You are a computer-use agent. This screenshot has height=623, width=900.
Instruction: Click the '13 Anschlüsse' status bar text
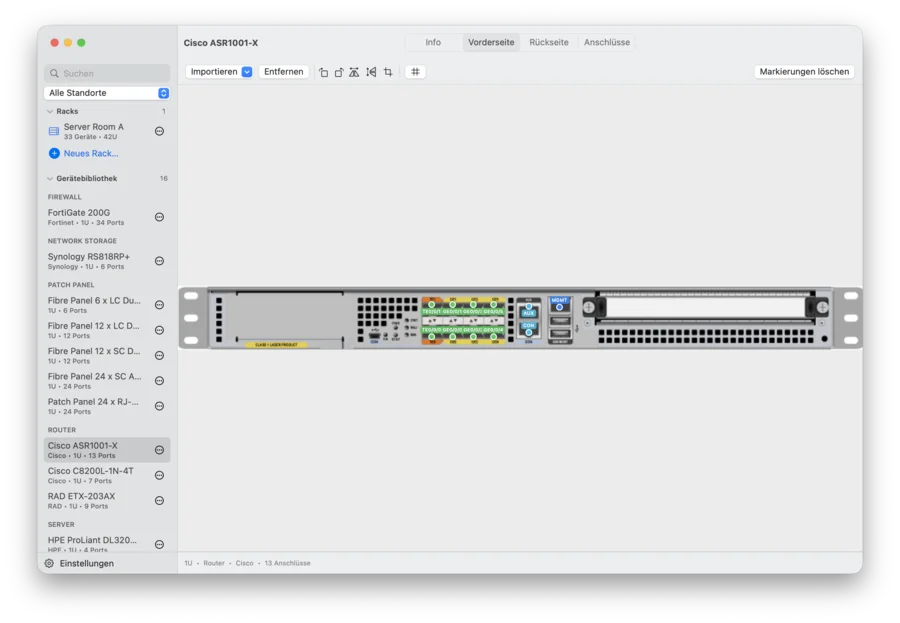click(287, 563)
